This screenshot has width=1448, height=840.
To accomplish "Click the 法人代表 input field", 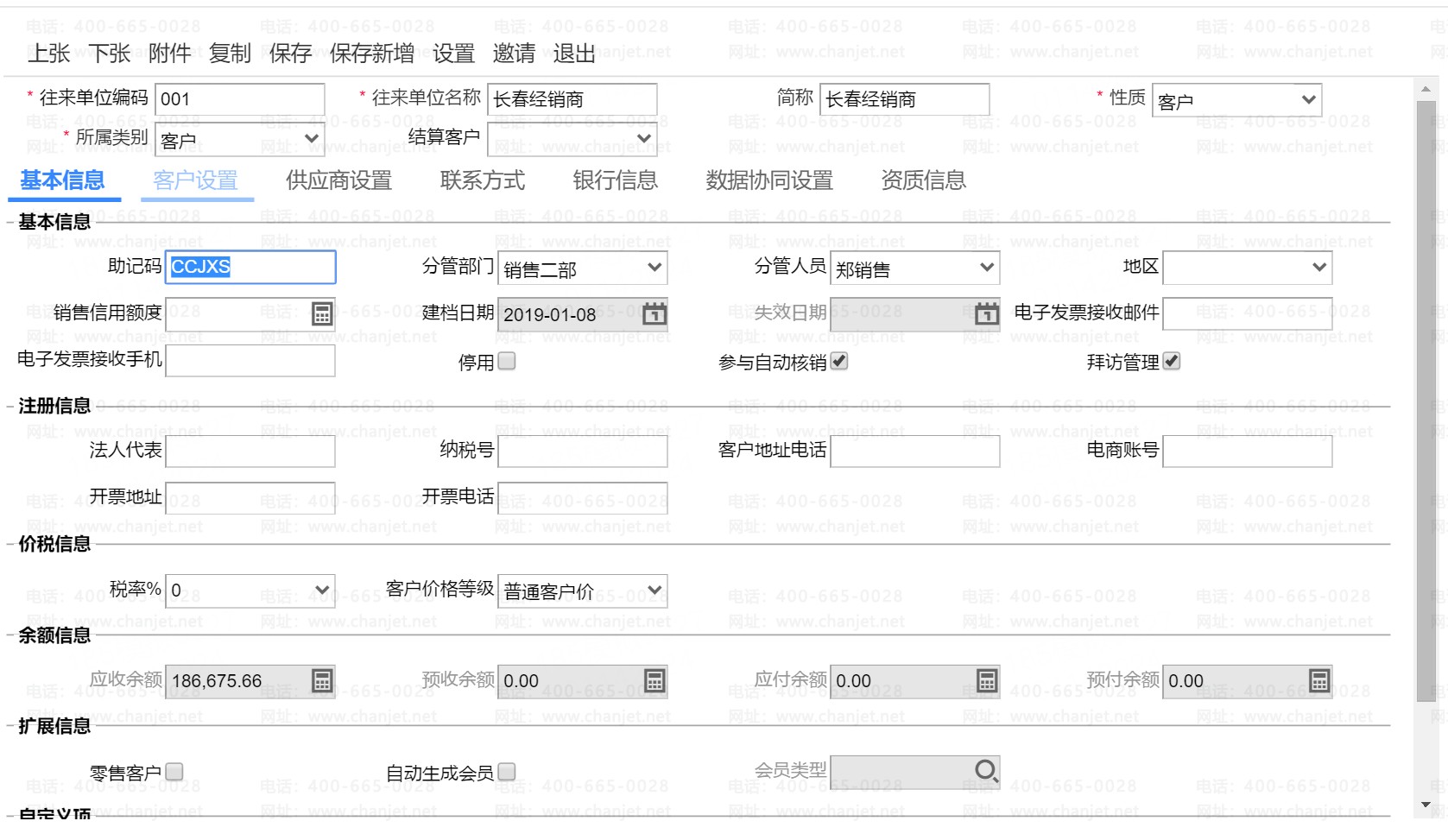I will pyautogui.click(x=250, y=452).
